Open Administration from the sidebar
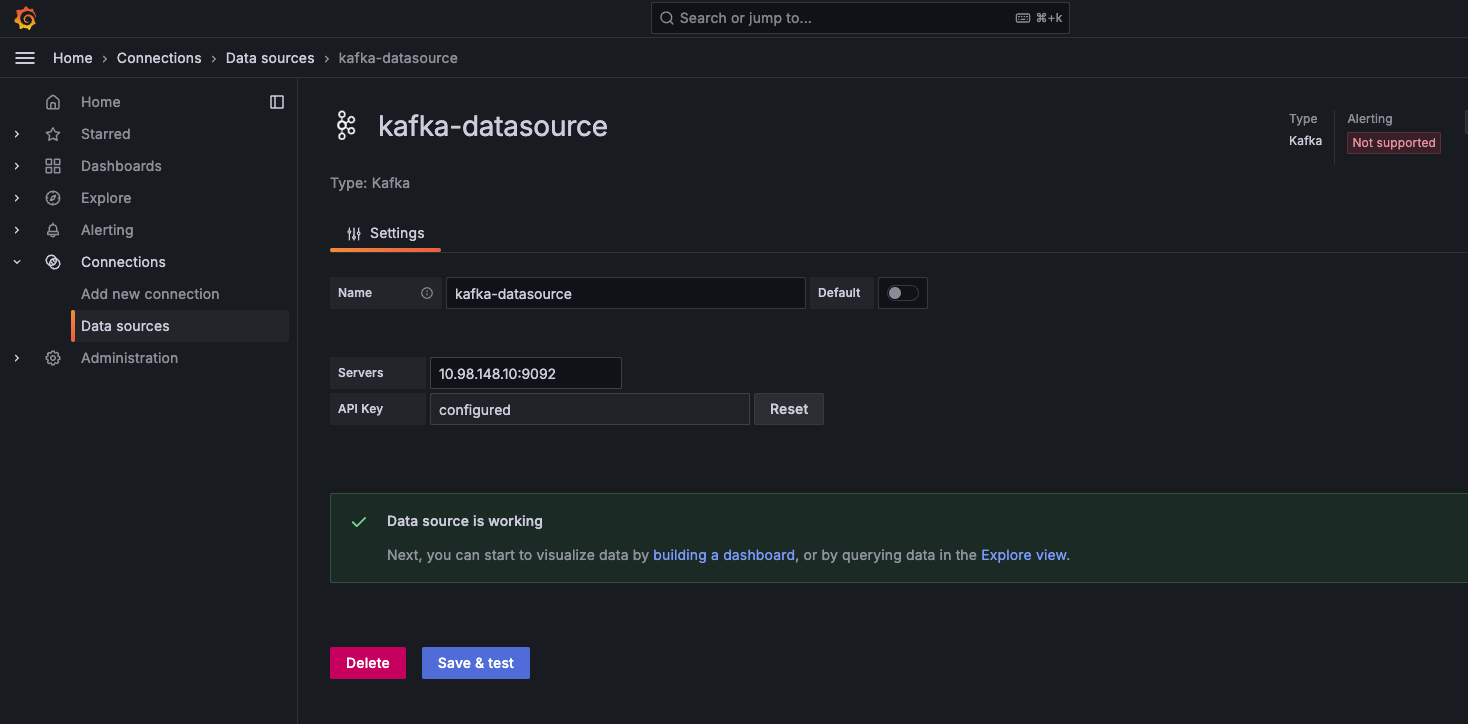Screen dimensions: 1468x724 pos(129,358)
